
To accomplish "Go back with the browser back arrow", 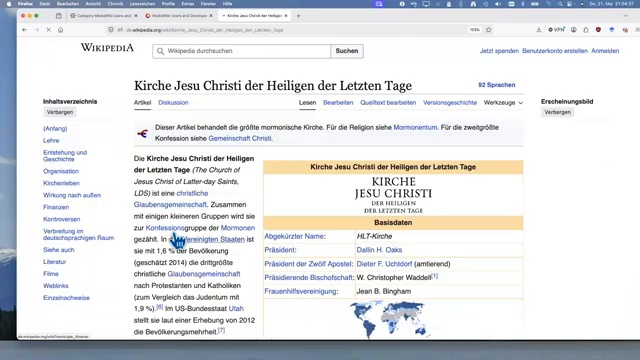I will coord(24,30).
